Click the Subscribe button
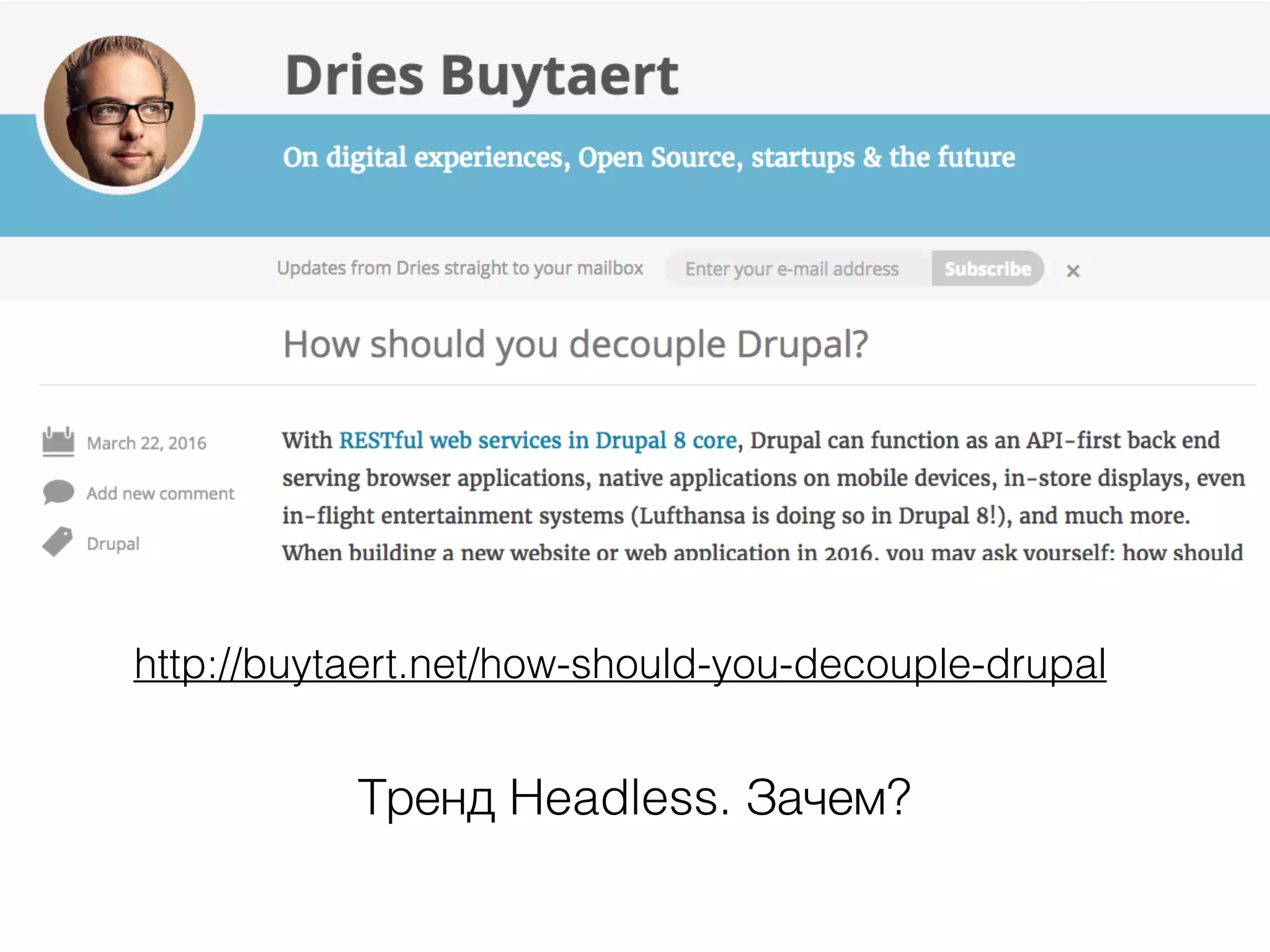Viewport: 1270px width, 952px height. pos(987,268)
